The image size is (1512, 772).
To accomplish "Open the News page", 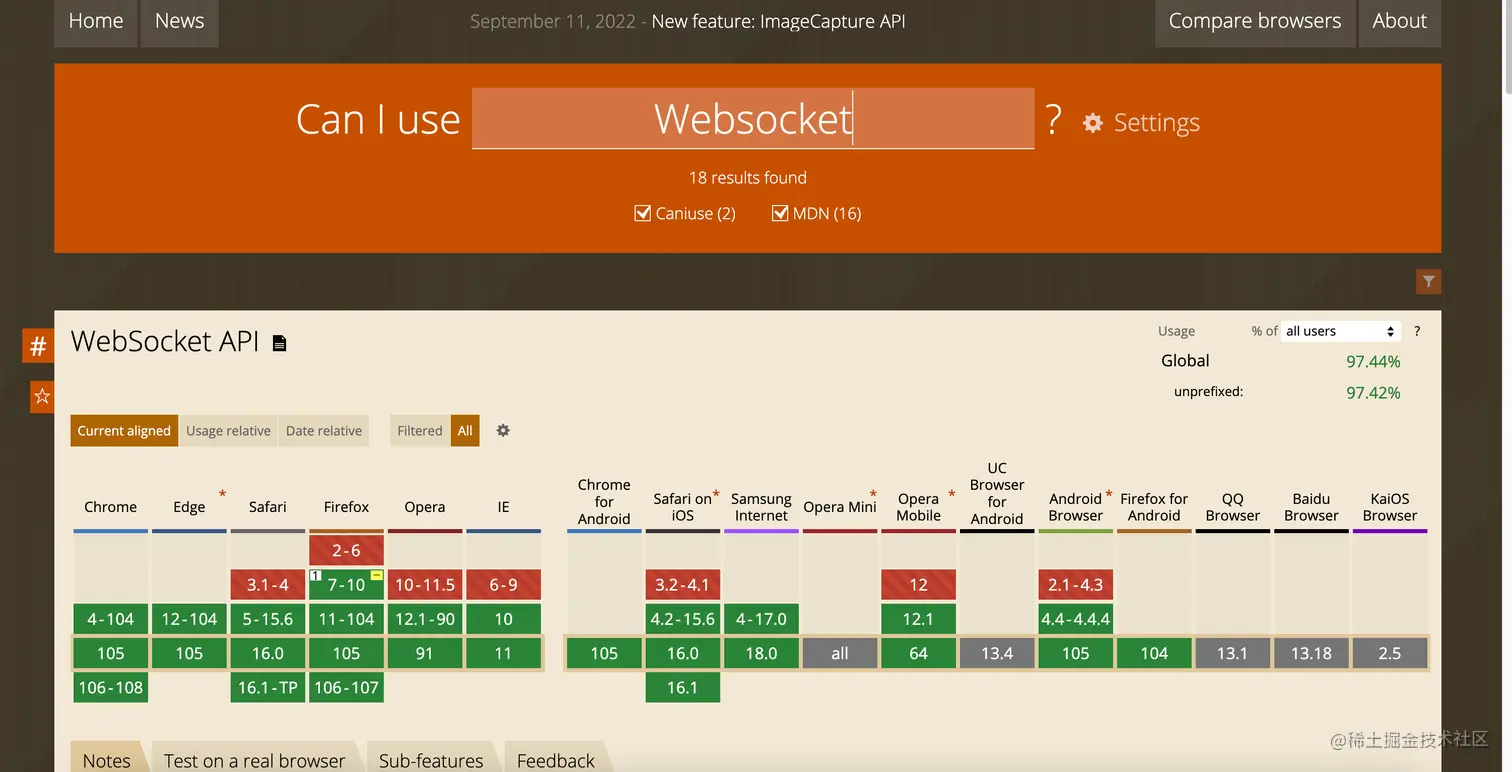I will click(x=180, y=21).
